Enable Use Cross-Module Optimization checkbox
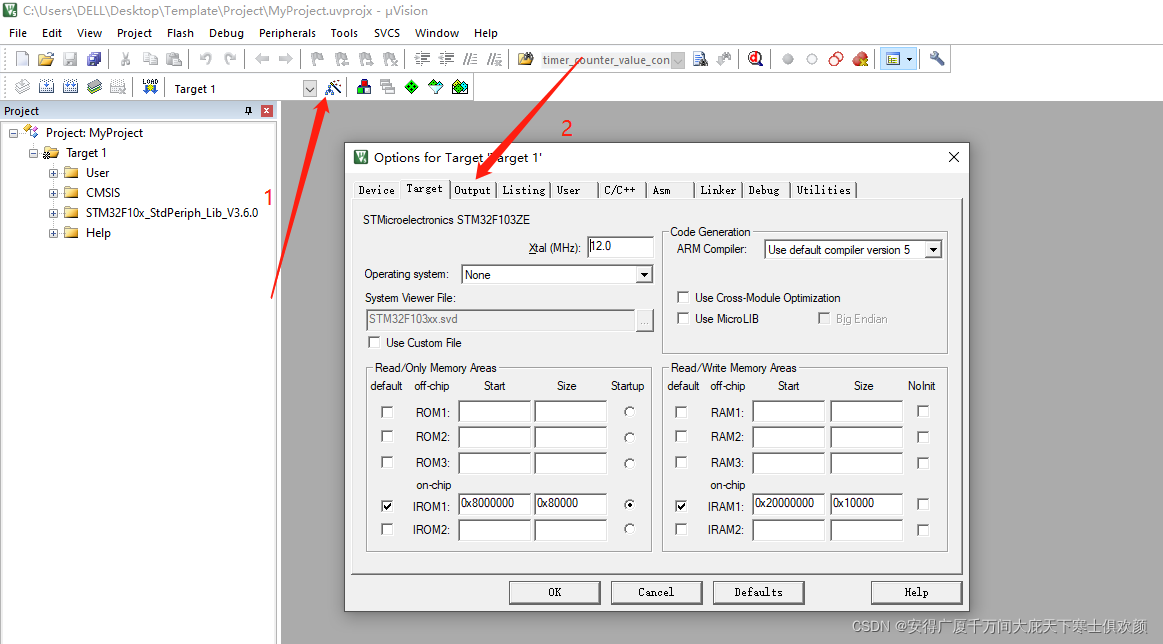This screenshot has width=1163, height=644. pos(683,298)
